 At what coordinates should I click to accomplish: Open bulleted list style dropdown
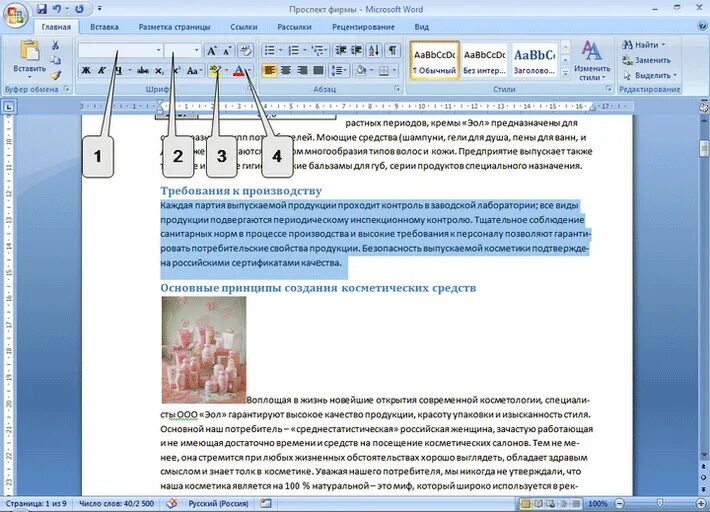click(281, 50)
